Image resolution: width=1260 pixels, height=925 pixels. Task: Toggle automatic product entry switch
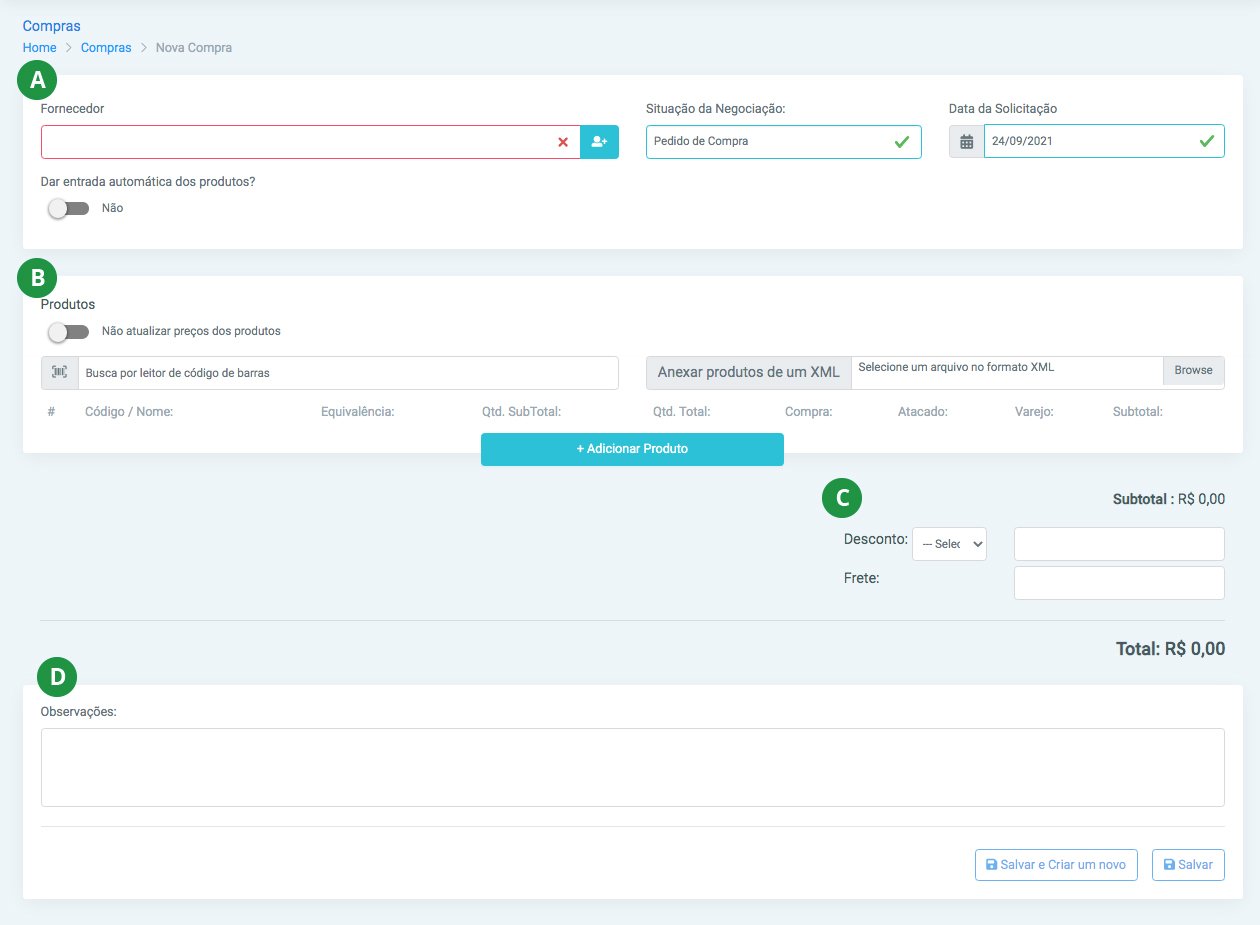click(x=69, y=208)
